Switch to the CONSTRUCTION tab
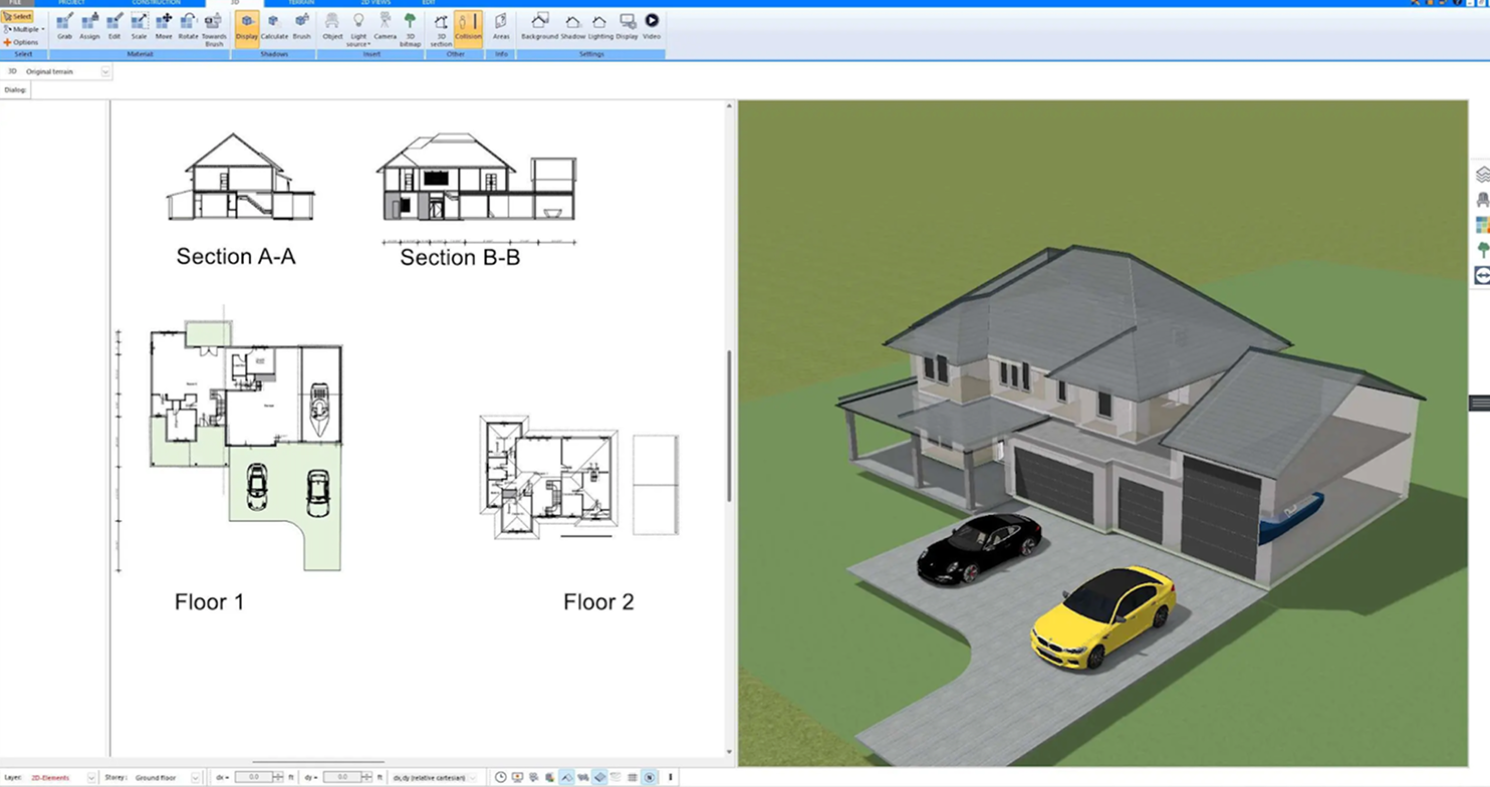Screen dimensions: 1490x787 point(157,3)
